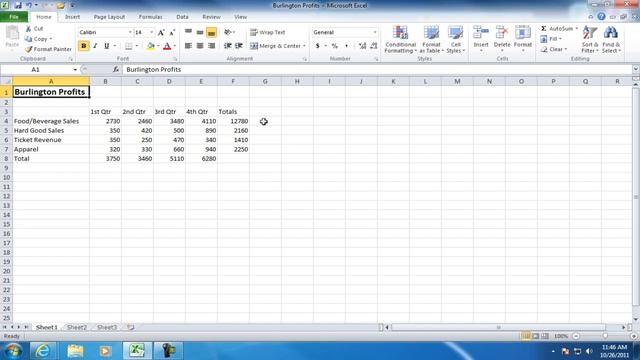Open Font dialog launcher in Font group
Image resolution: width=640 pixels, height=360 pixels.
[175, 59]
